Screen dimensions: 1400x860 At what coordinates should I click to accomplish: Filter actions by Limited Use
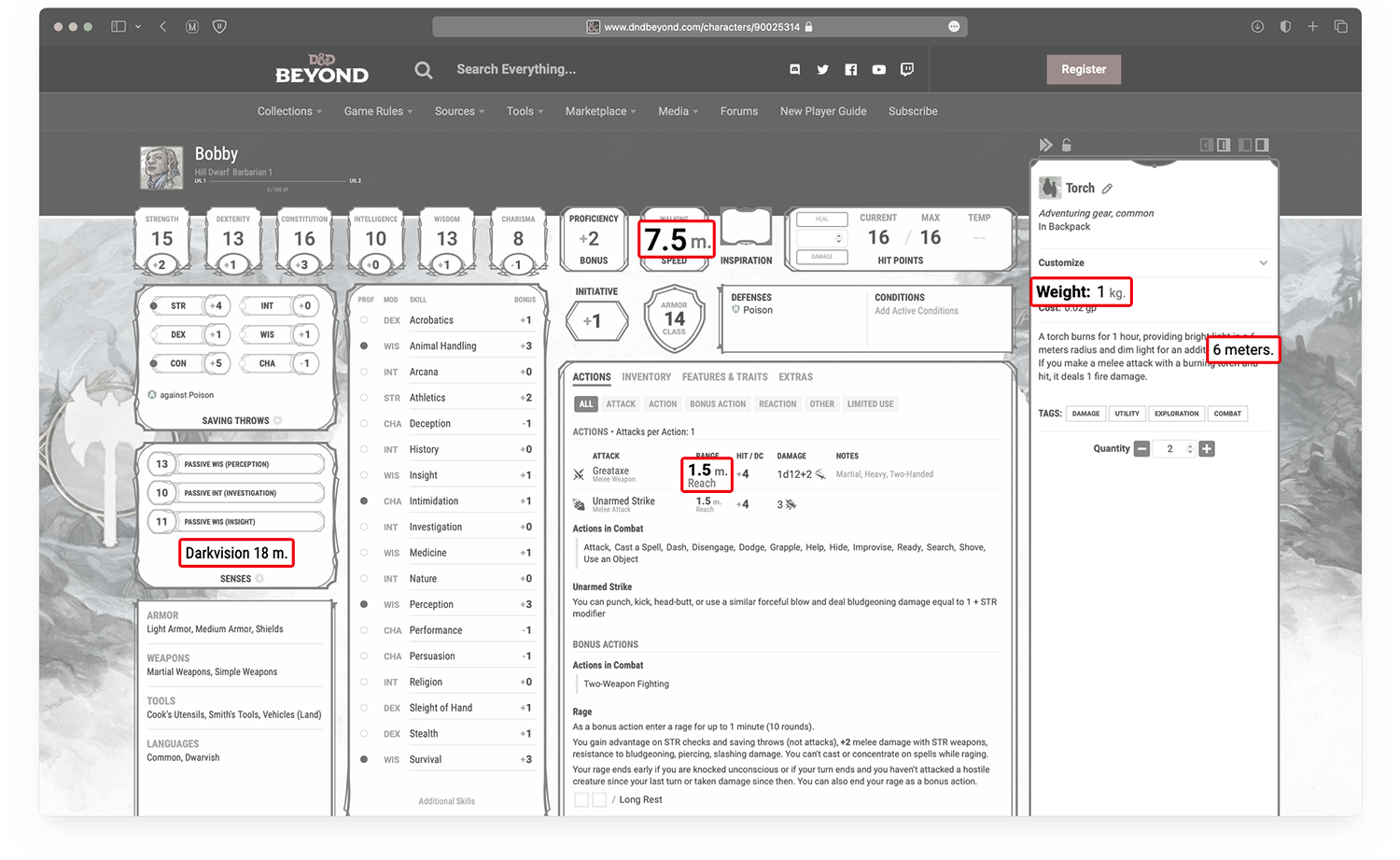pyautogui.click(x=870, y=404)
